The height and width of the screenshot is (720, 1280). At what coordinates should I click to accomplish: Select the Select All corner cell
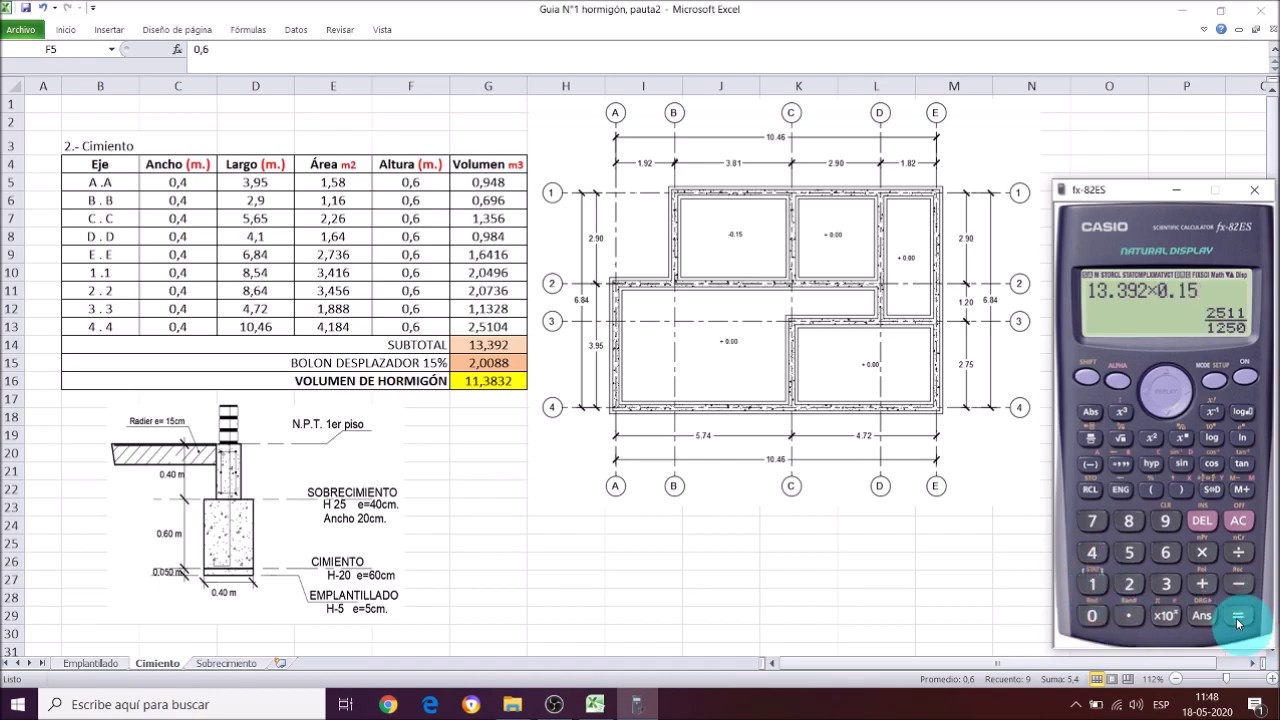[x=12, y=86]
